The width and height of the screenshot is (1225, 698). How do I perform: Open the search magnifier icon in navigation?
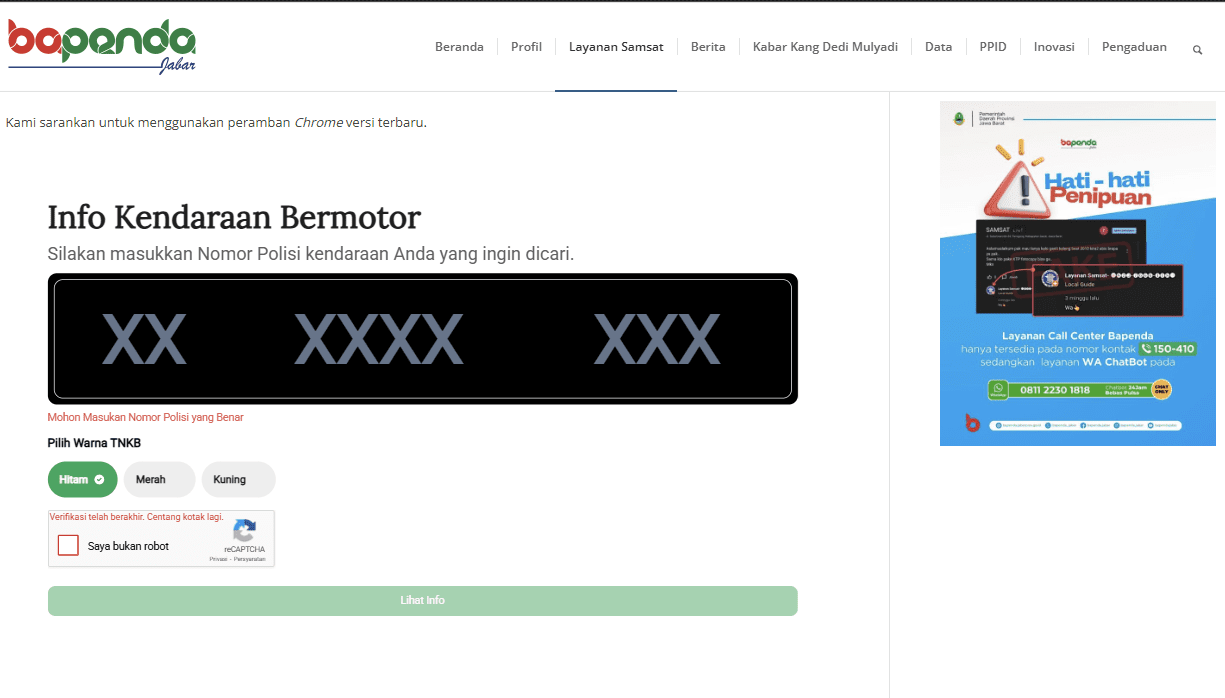1197,49
